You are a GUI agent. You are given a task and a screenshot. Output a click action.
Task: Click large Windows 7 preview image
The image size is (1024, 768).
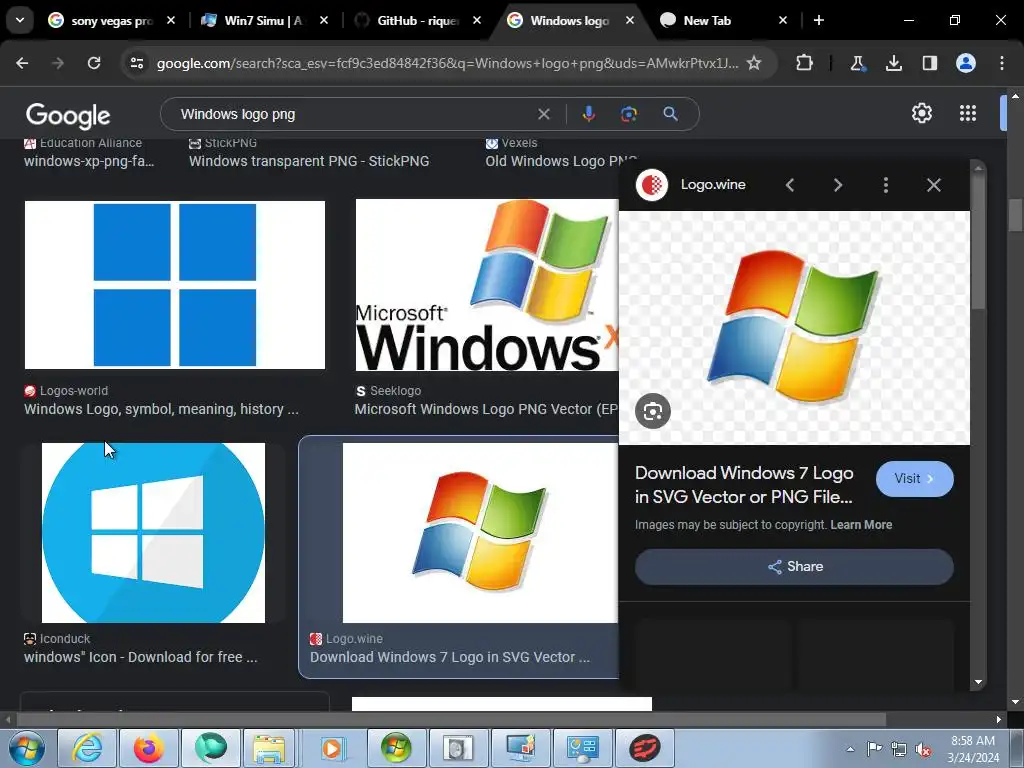[x=794, y=327]
